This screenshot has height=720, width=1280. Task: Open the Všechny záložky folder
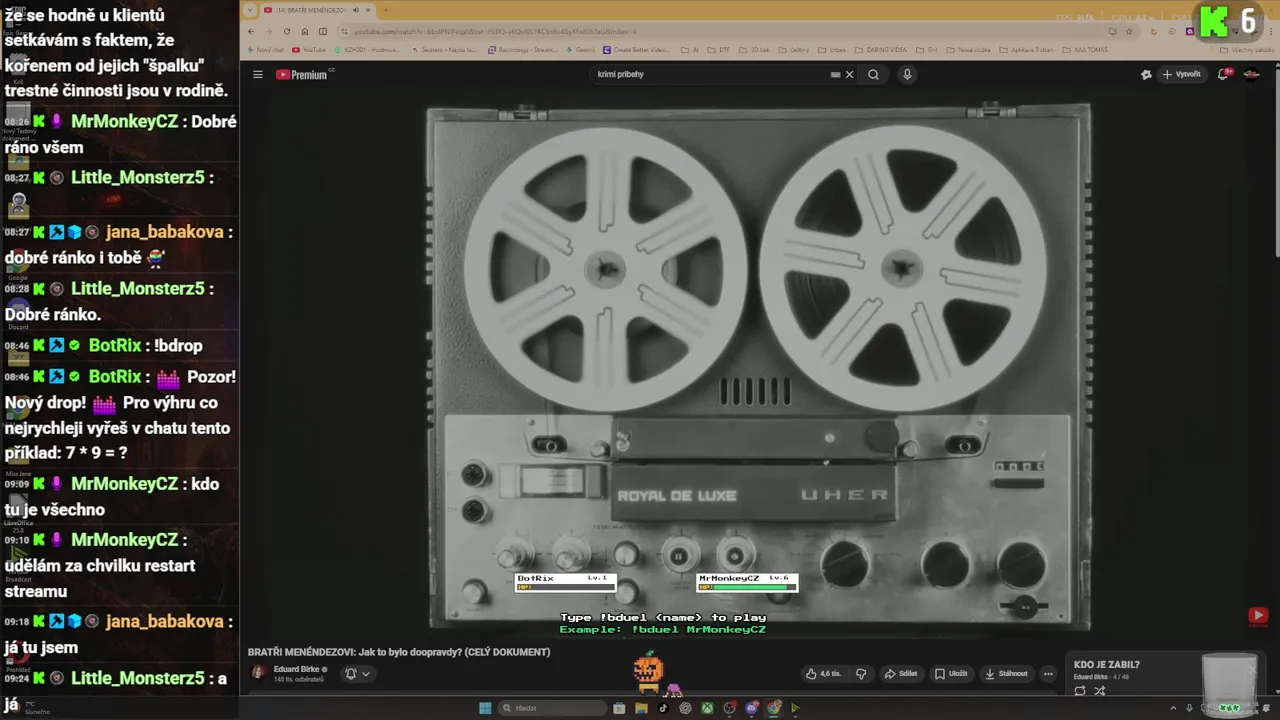(1247, 49)
